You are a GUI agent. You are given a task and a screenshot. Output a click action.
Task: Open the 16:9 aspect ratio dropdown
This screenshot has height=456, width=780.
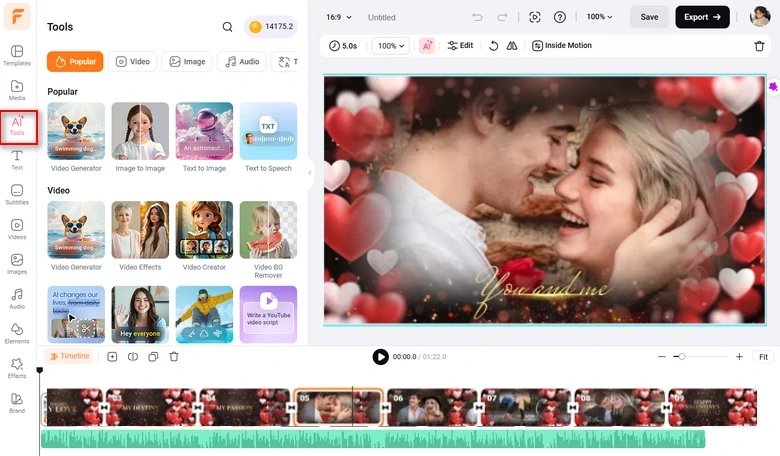(335, 17)
